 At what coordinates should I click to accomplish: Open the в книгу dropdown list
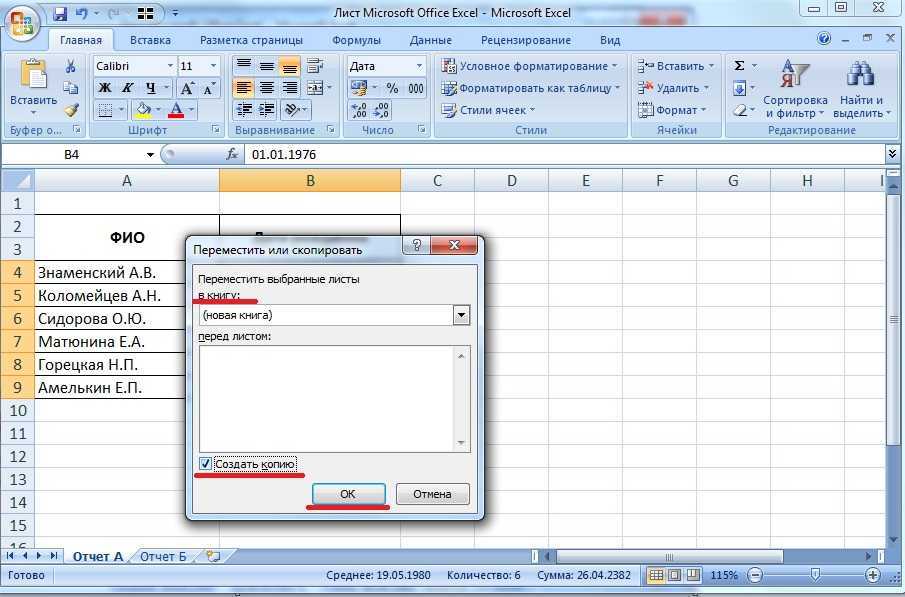point(461,315)
